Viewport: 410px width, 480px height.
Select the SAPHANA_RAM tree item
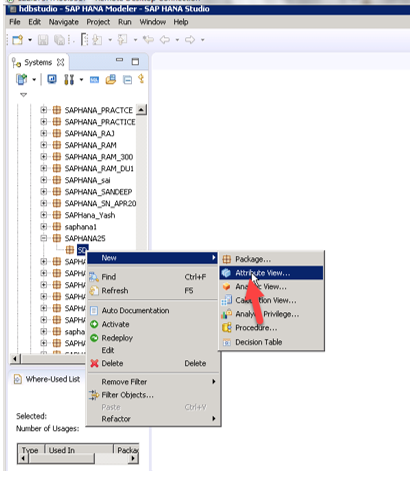tap(90, 145)
